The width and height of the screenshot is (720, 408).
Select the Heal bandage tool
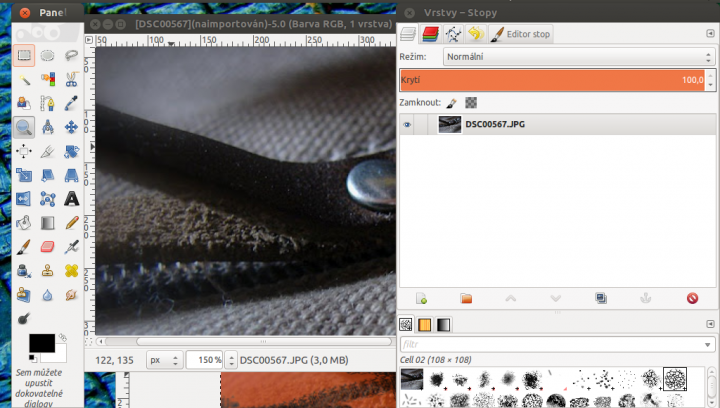pyautogui.click(x=71, y=271)
